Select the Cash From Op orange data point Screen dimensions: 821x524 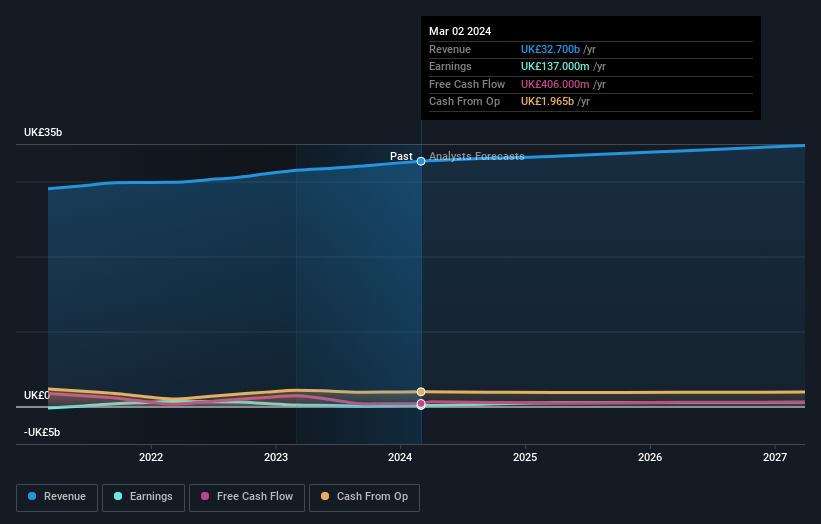pos(421,392)
